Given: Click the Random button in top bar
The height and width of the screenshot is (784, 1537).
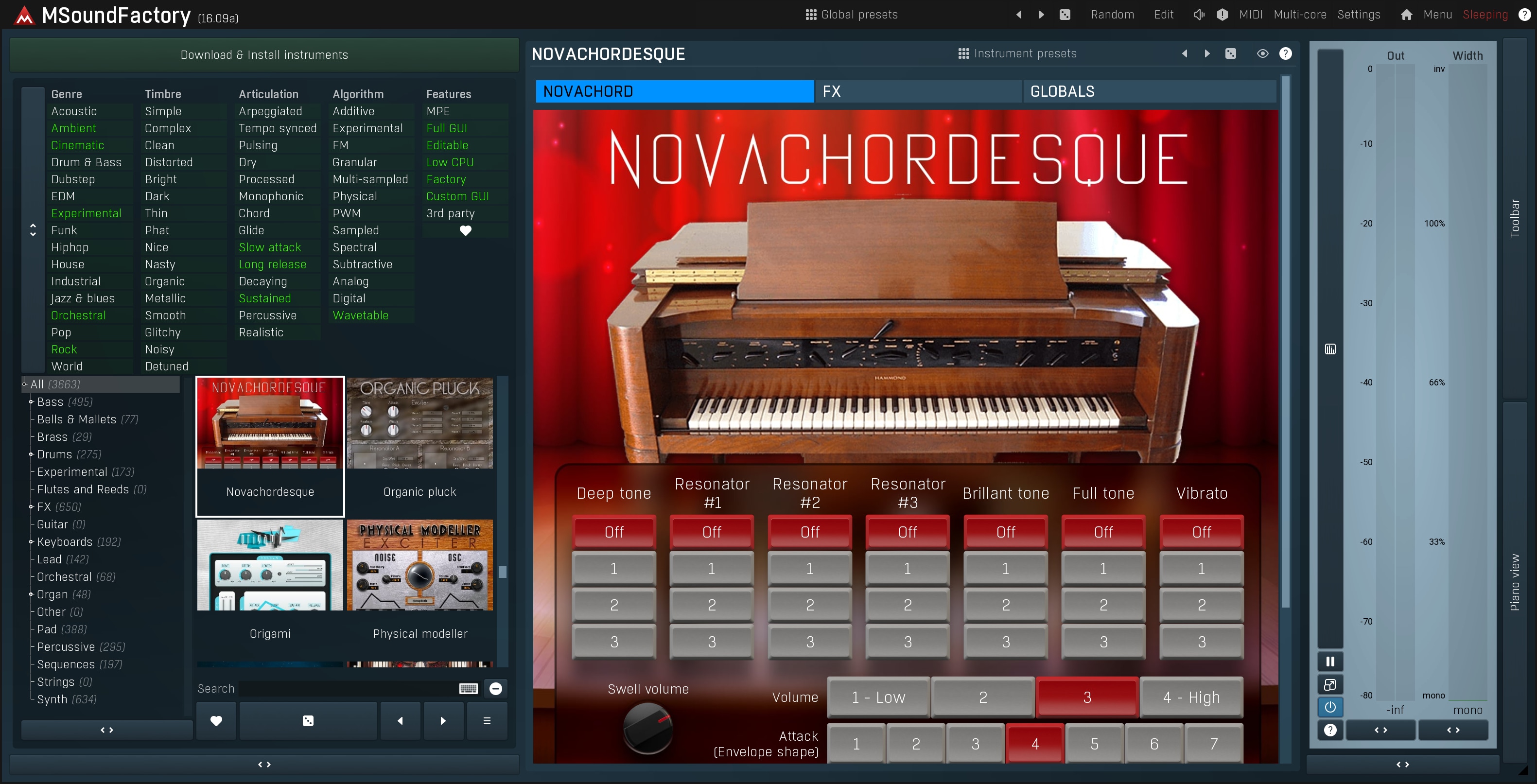Looking at the screenshot, I should [x=1112, y=14].
